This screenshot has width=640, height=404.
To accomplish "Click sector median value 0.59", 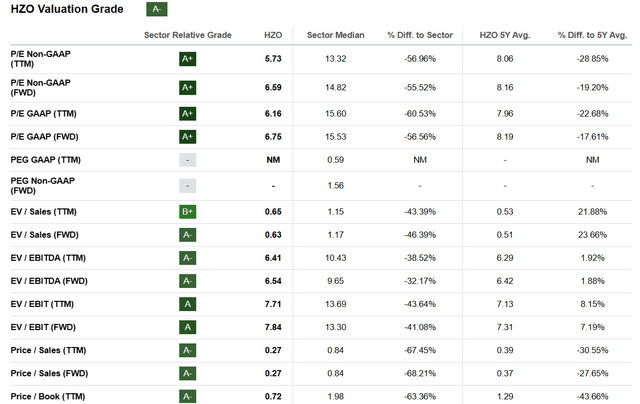I will pyautogui.click(x=336, y=160).
